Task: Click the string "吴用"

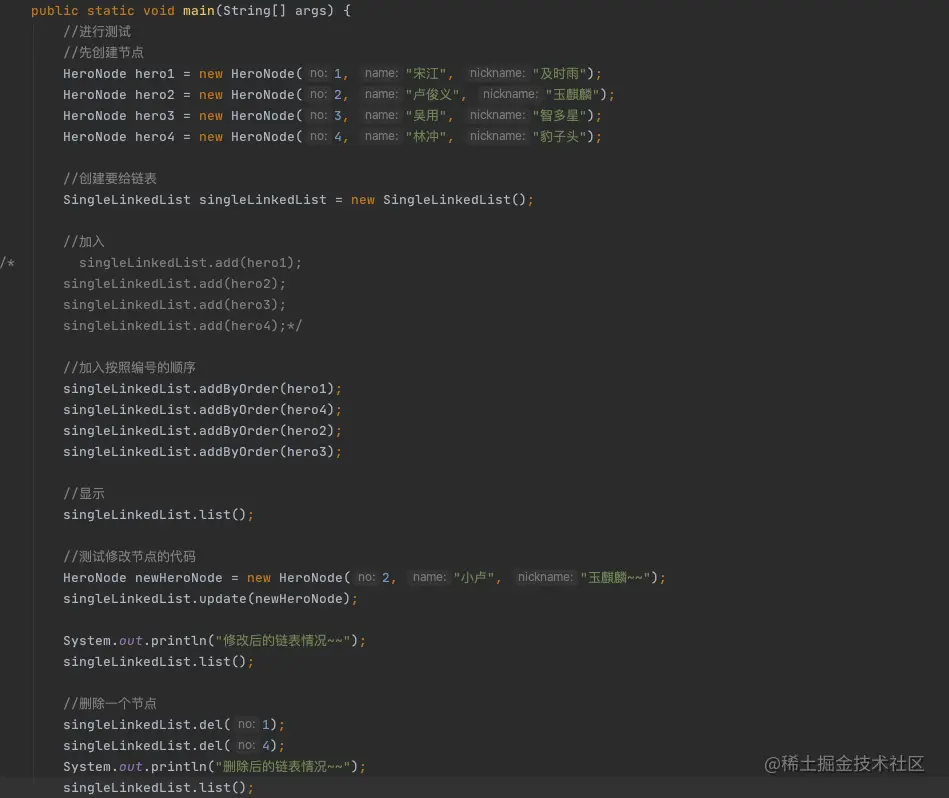Action: 425,116
